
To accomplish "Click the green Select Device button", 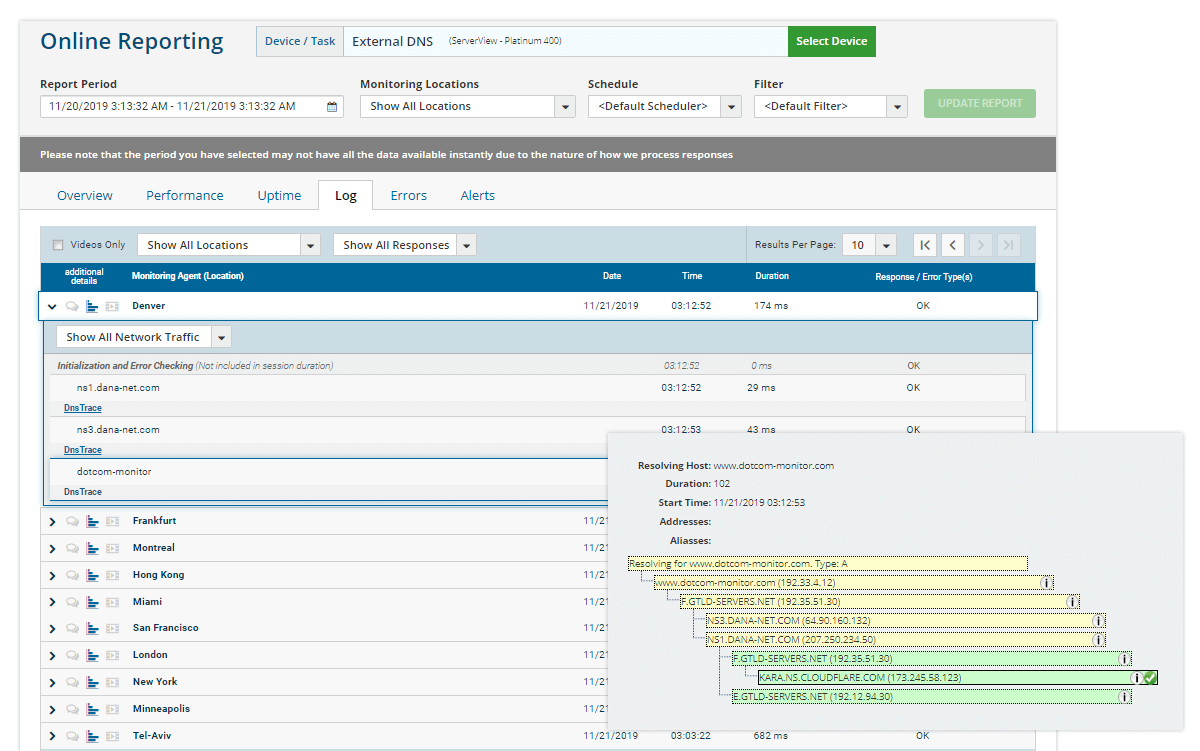I will pyautogui.click(x=831, y=41).
